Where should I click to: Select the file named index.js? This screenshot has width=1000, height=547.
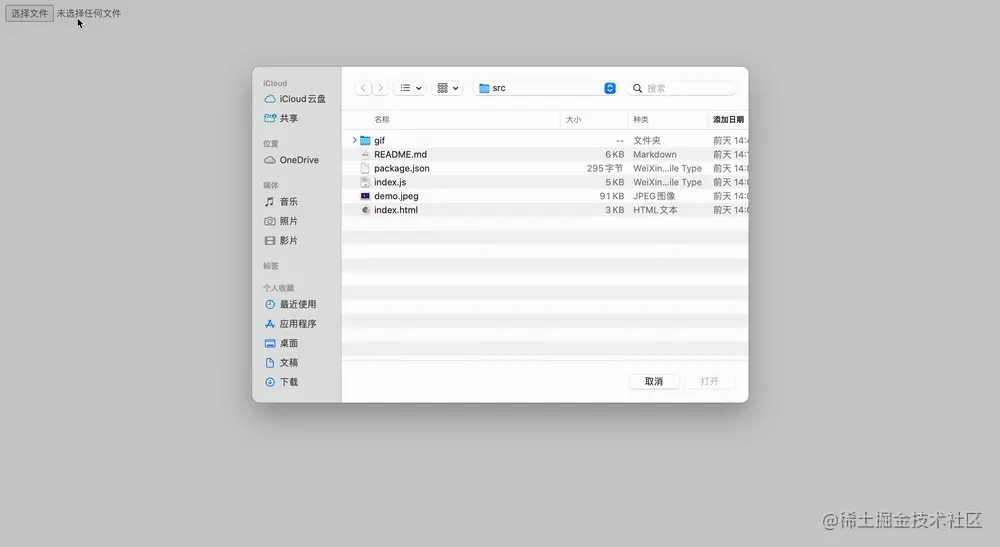point(390,182)
